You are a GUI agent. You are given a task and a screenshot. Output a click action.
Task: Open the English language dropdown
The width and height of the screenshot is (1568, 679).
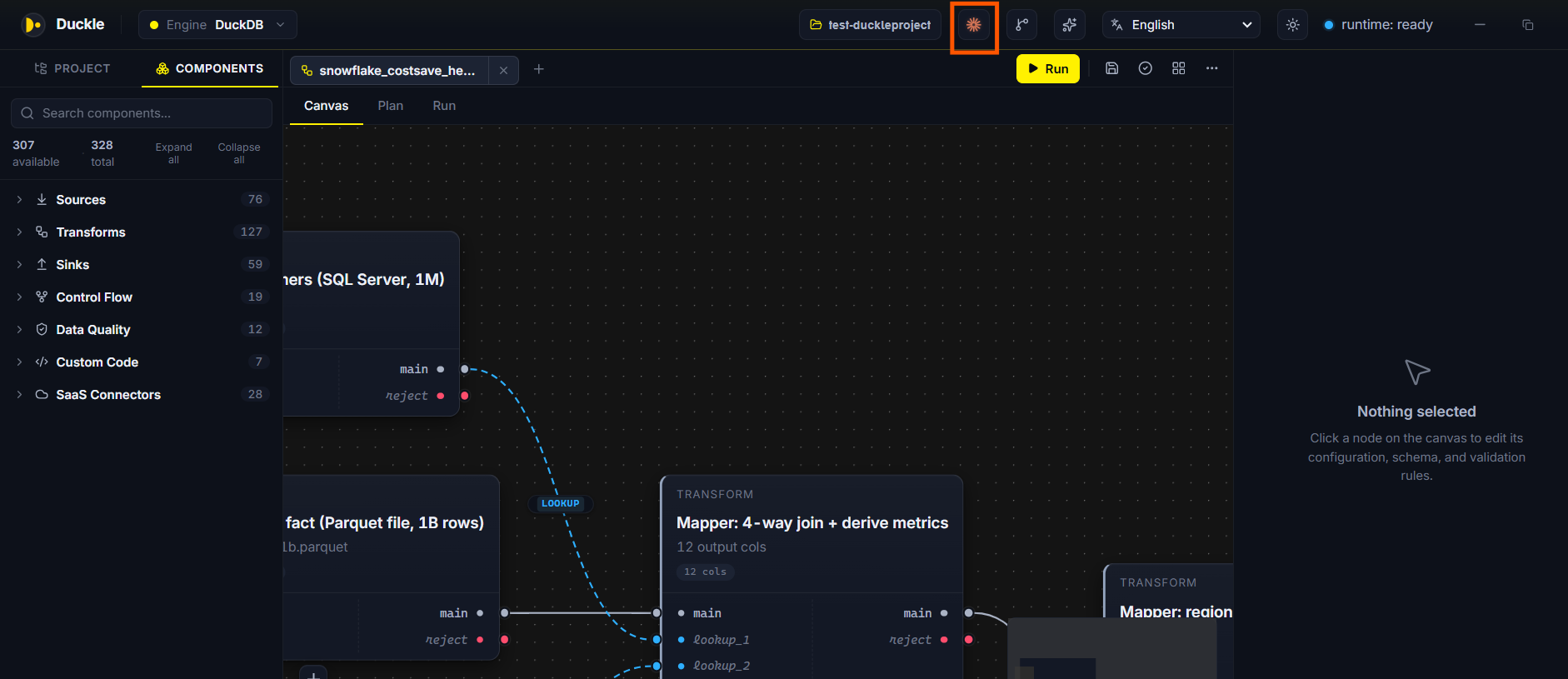tap(1181, 25)
